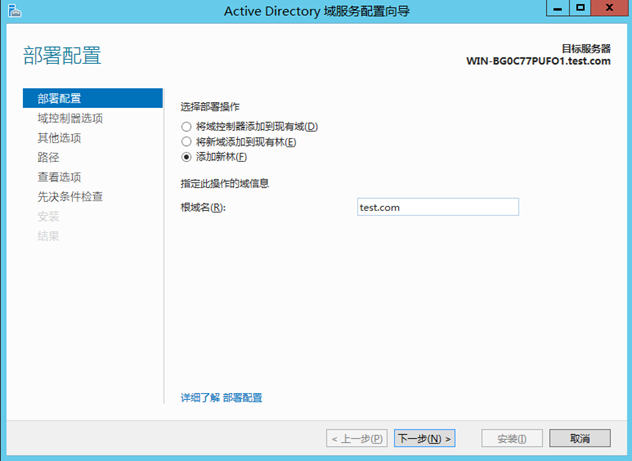
Task: Click the 选择部署操作 label
Action: 210,107
